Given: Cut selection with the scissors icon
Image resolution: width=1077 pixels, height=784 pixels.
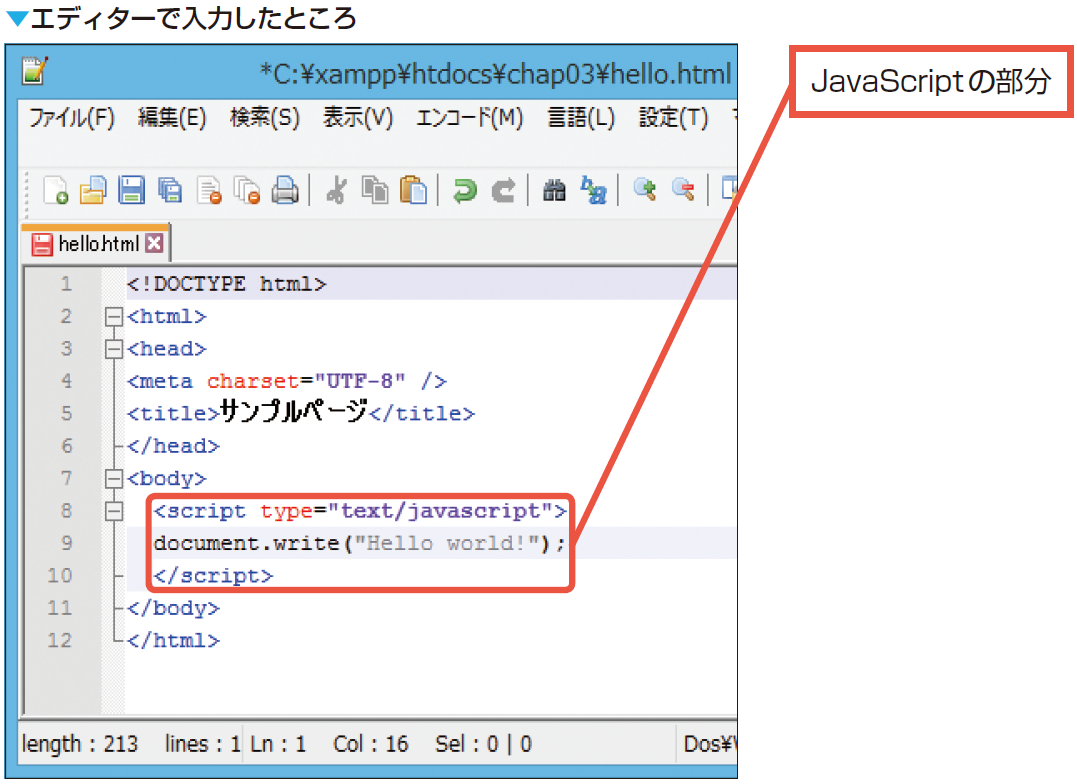Looking at the screenshot, I should coord(336,190).
